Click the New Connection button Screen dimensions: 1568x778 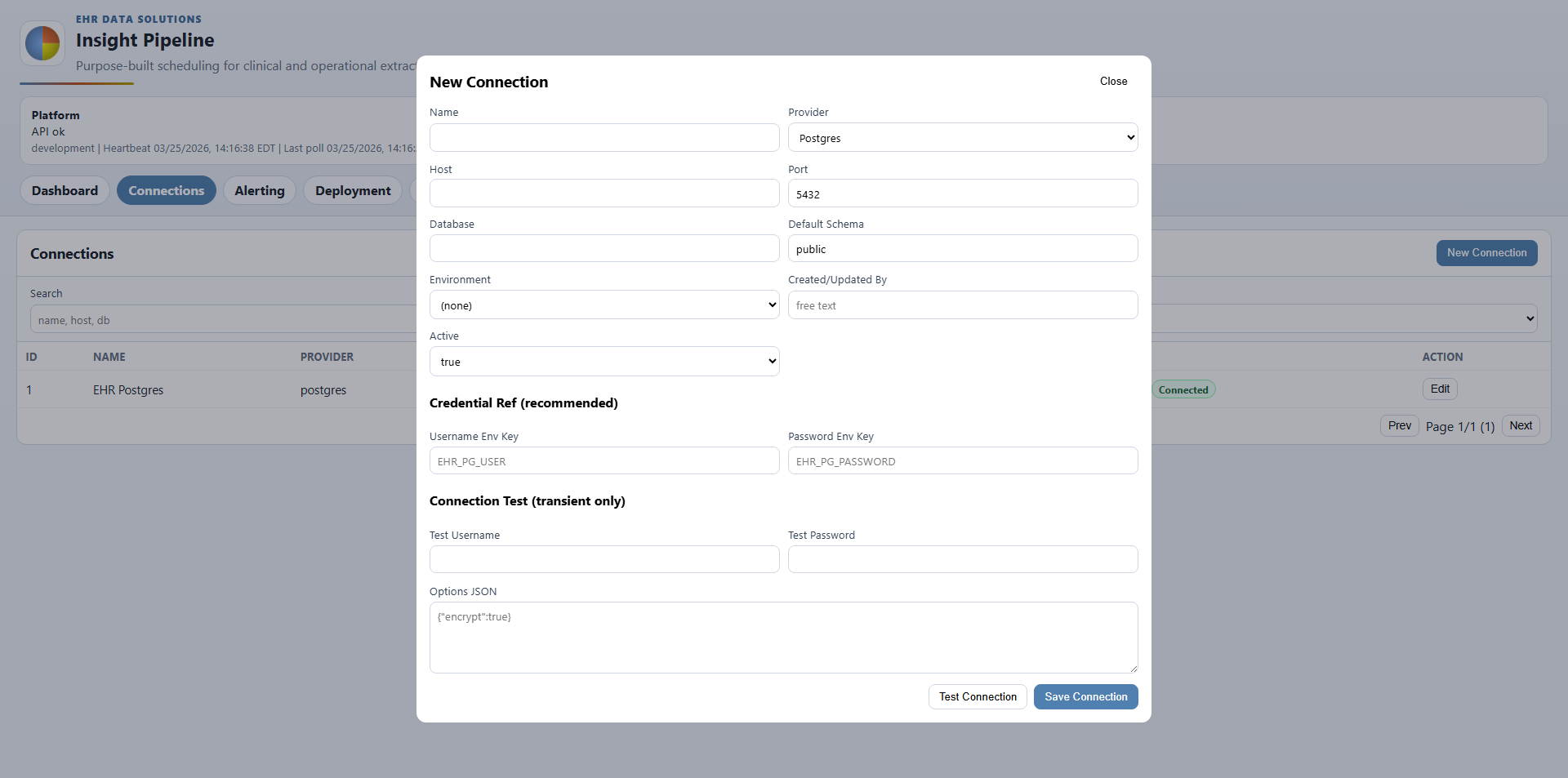1486,253
